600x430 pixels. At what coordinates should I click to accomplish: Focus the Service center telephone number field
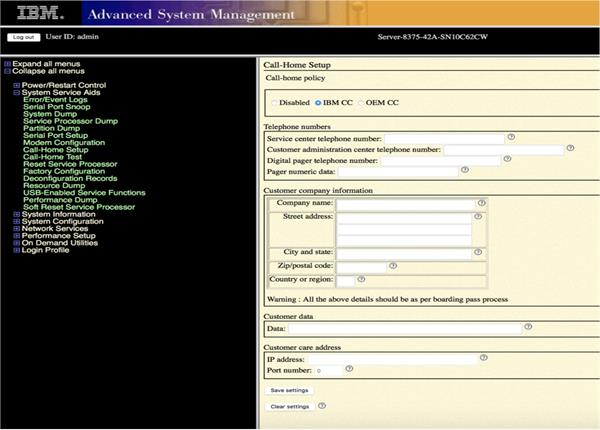444,138
